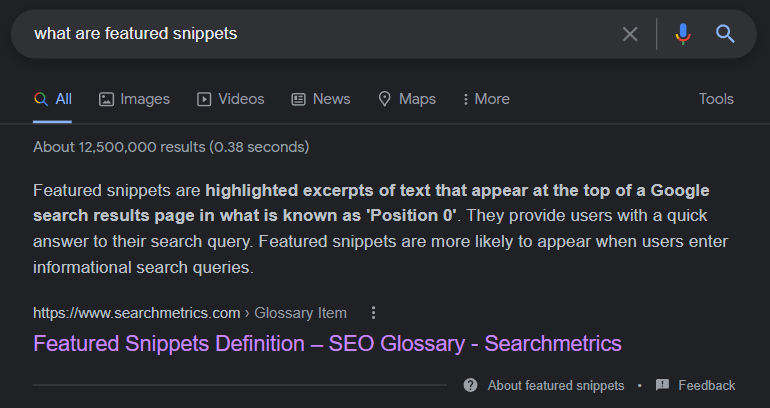Viewport: 770px width, 408px height.
Task: Click the Feedback speech bubble icon
Action: pyautogui.click(x=662, y=385)
